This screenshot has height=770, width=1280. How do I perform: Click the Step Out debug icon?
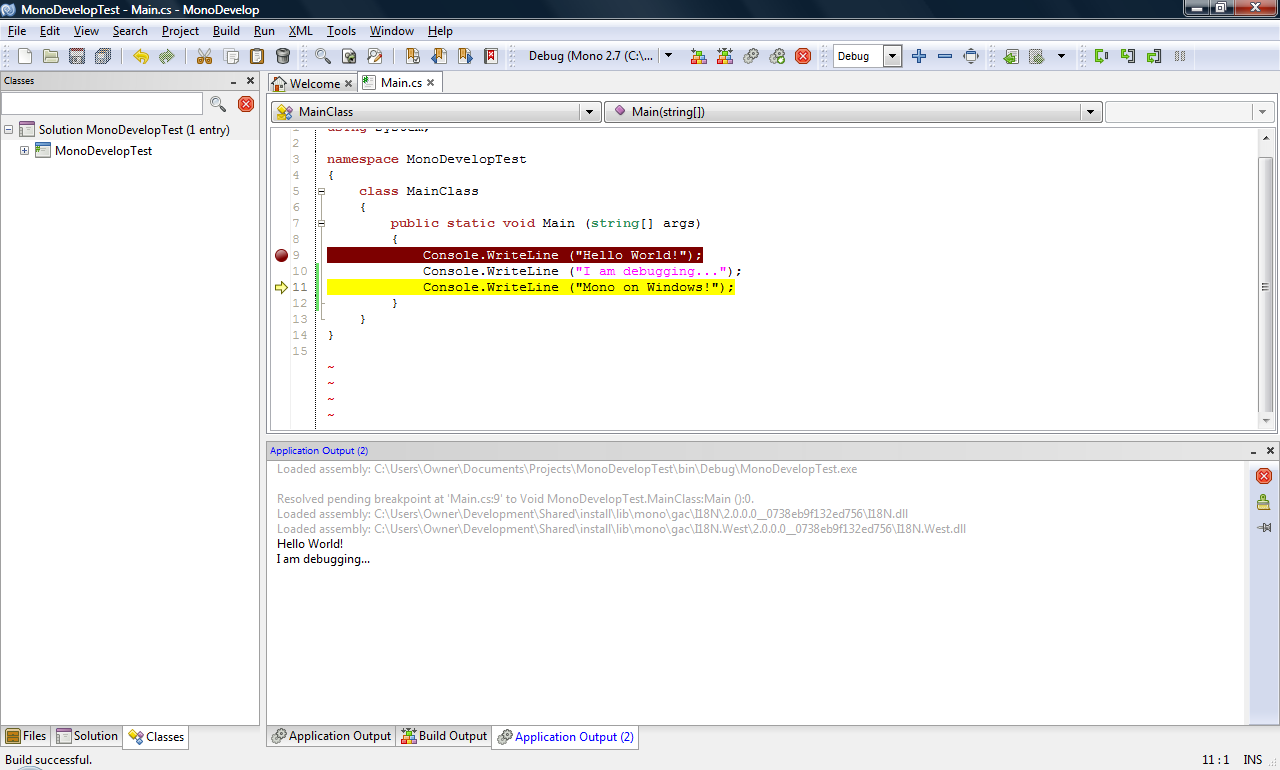(1153, 56)
